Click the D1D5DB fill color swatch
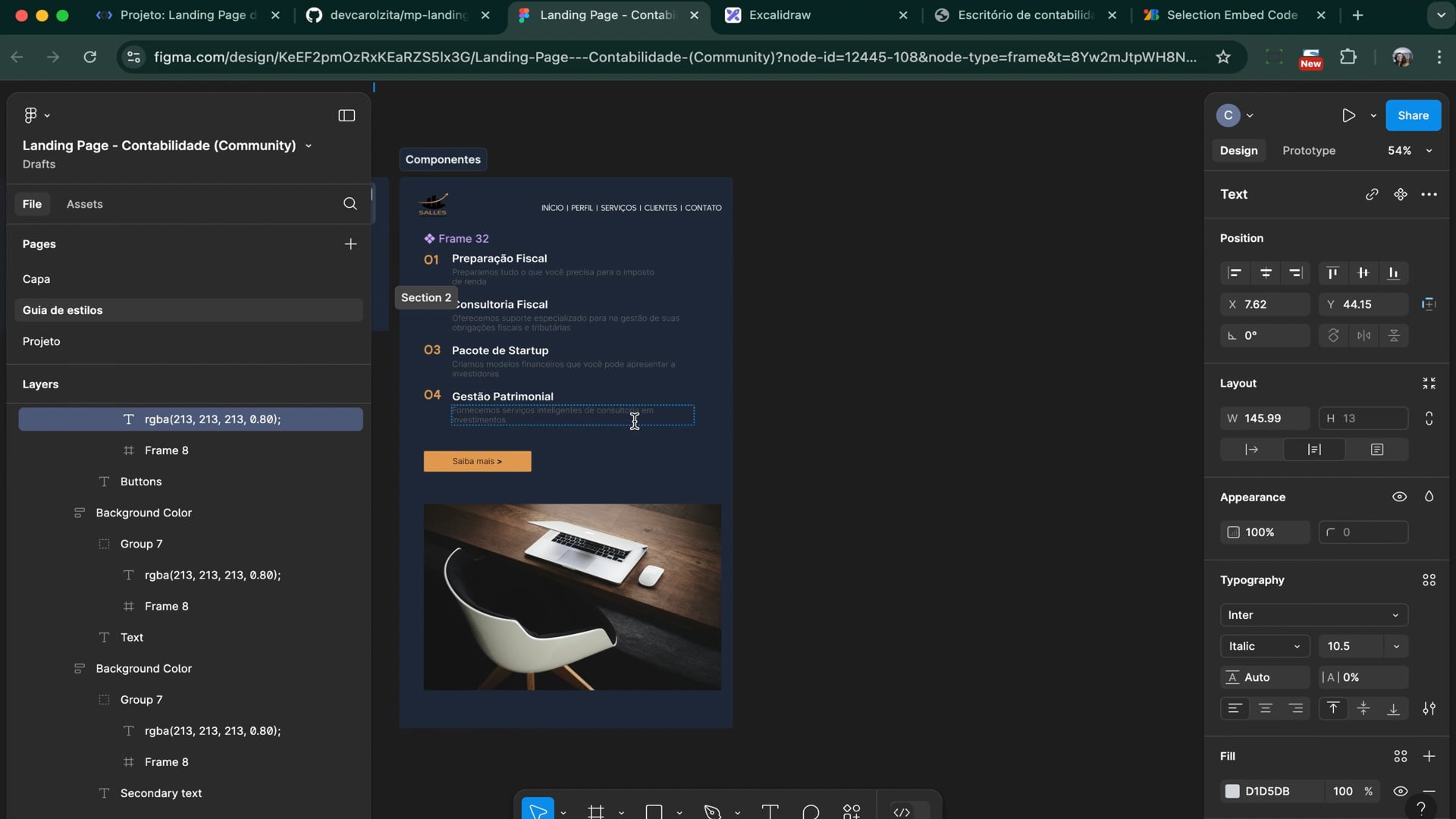Screen dimensions: 1456x819 [x=1232, y=791]
